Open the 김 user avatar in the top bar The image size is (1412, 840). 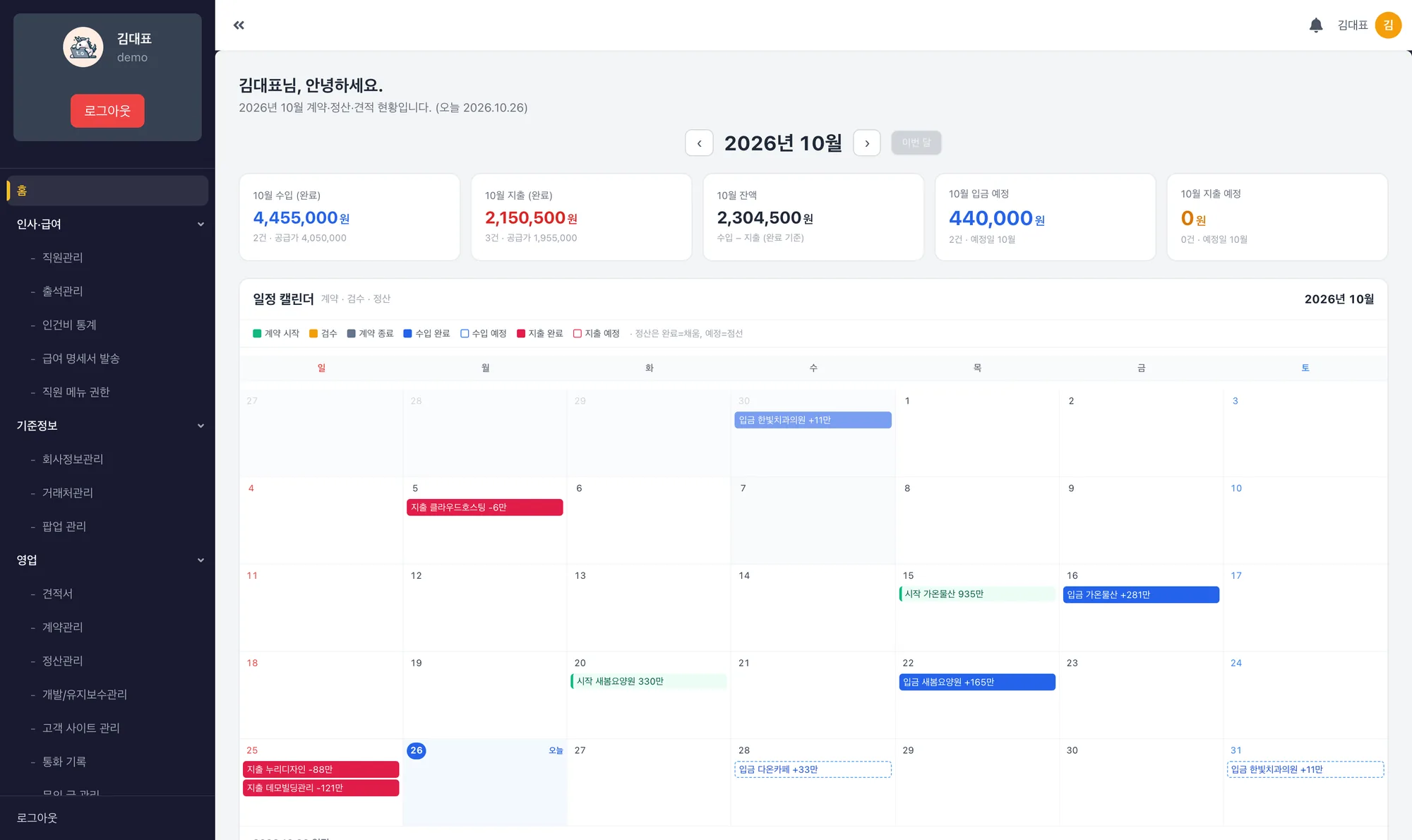(x=1388, y=25)
